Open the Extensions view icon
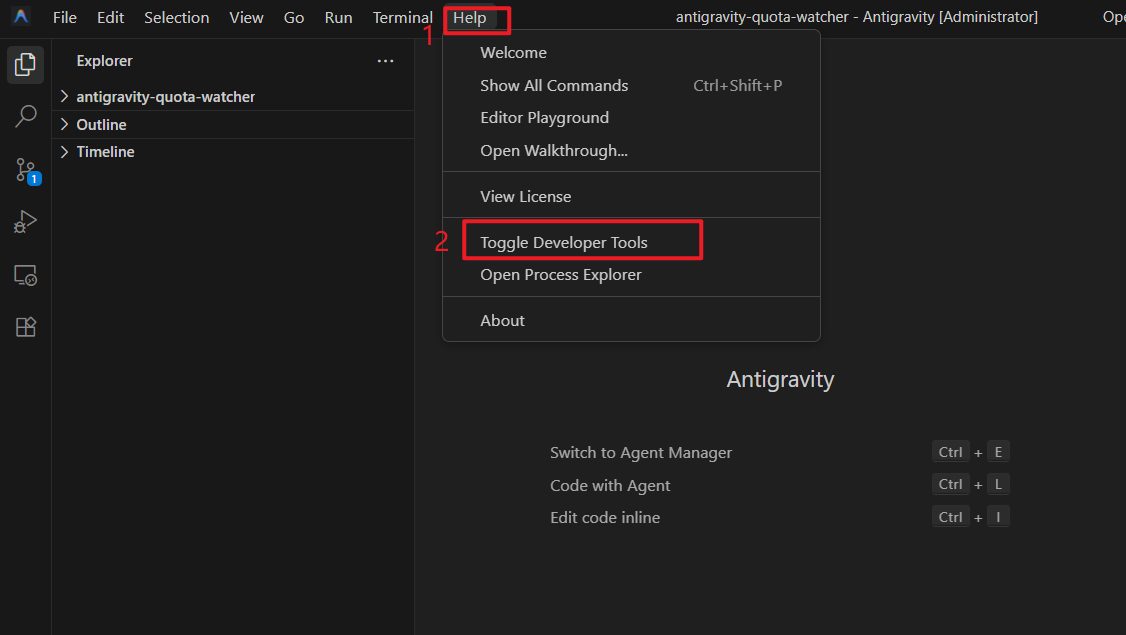 point(25,327)
